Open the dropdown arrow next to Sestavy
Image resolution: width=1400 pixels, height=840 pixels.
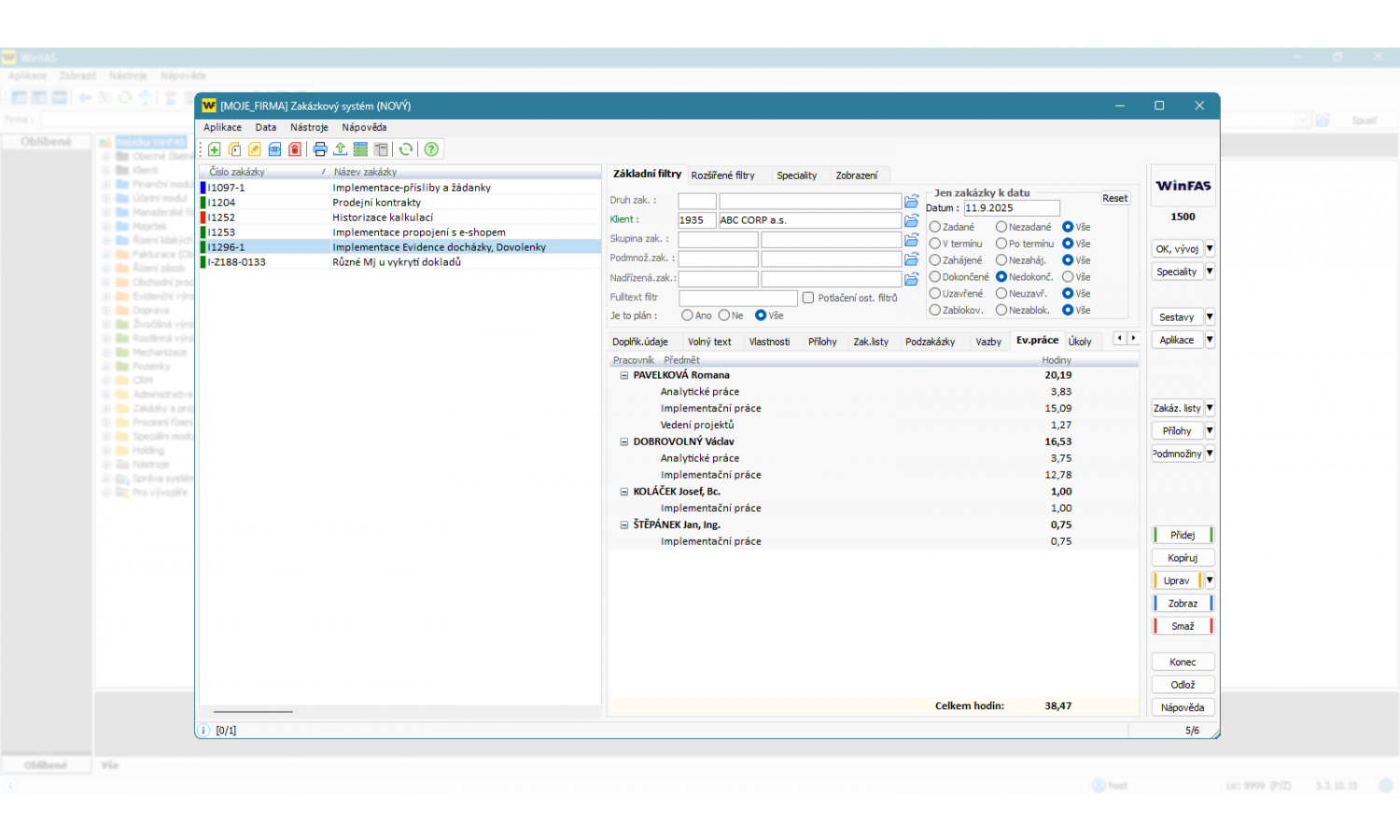pyautogui.click(x=1210, y=317)
